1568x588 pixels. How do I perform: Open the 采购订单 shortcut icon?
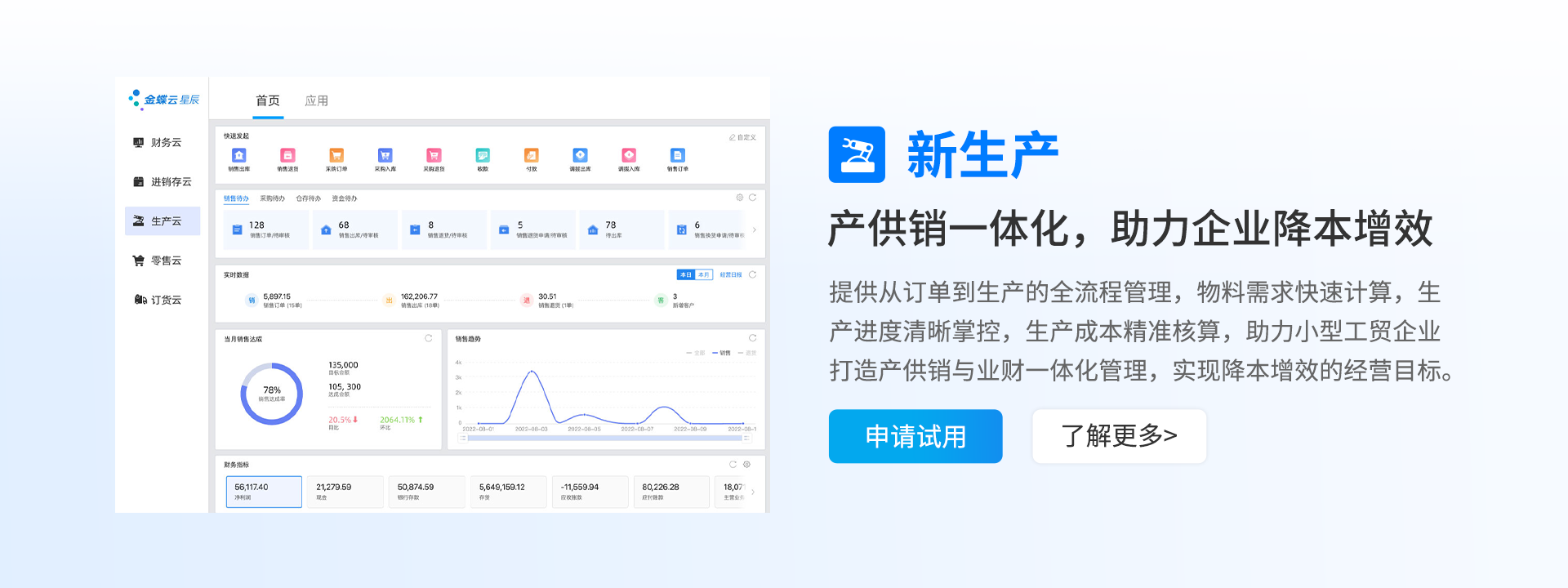pyautogui.click(x=336, y=156)
